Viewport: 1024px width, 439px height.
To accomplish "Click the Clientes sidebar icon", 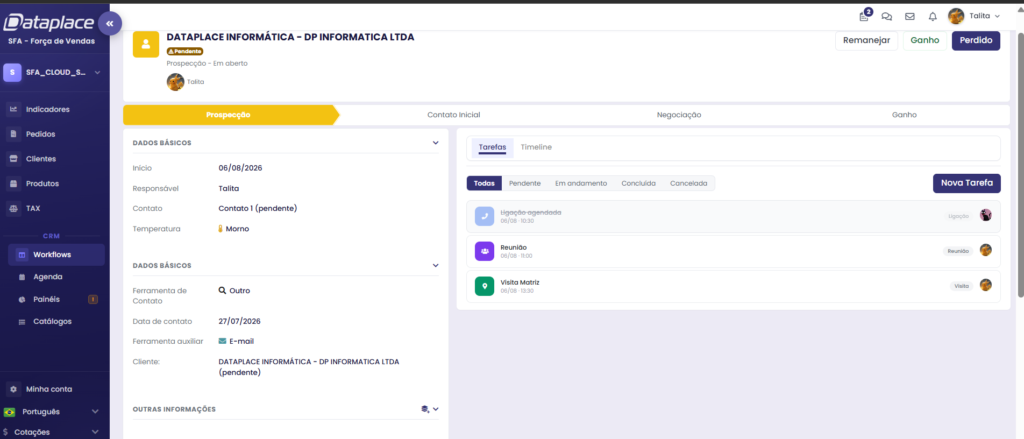I will pyautogui.click(x=13, y=159).
